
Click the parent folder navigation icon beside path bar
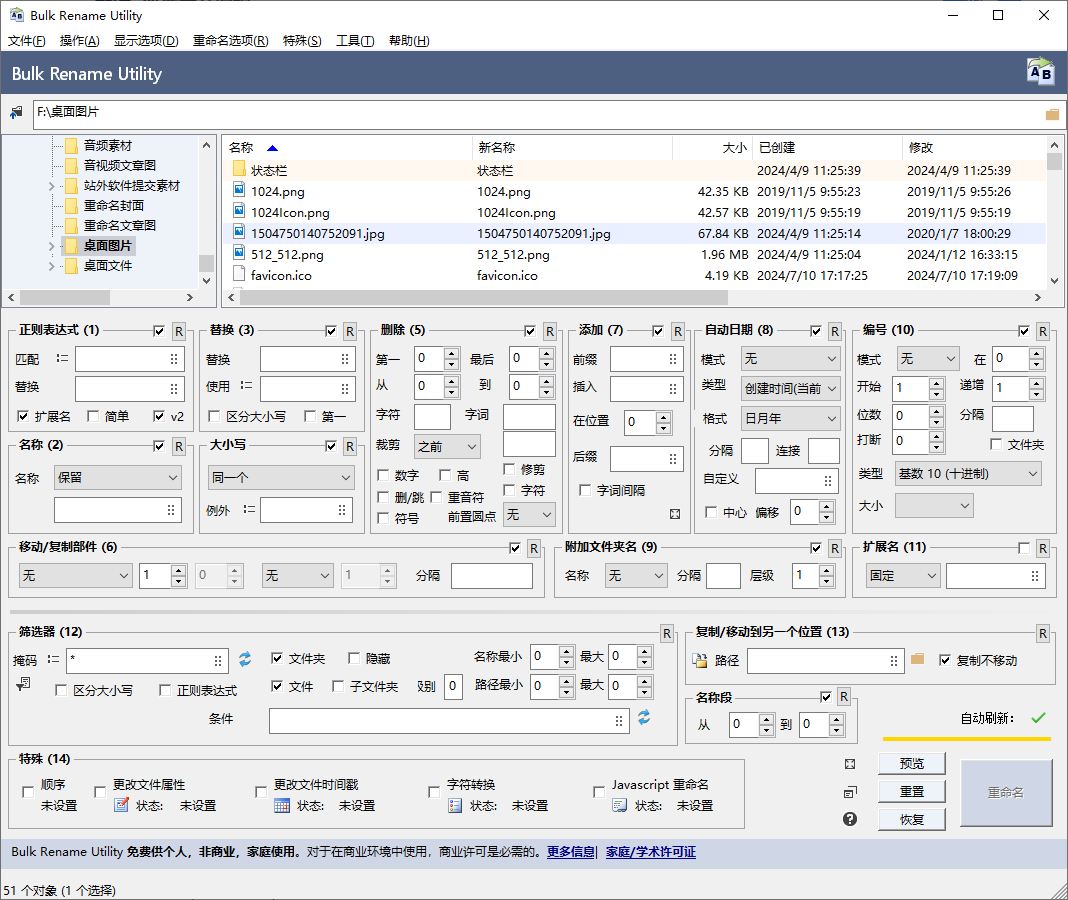(x=15, y=112)
